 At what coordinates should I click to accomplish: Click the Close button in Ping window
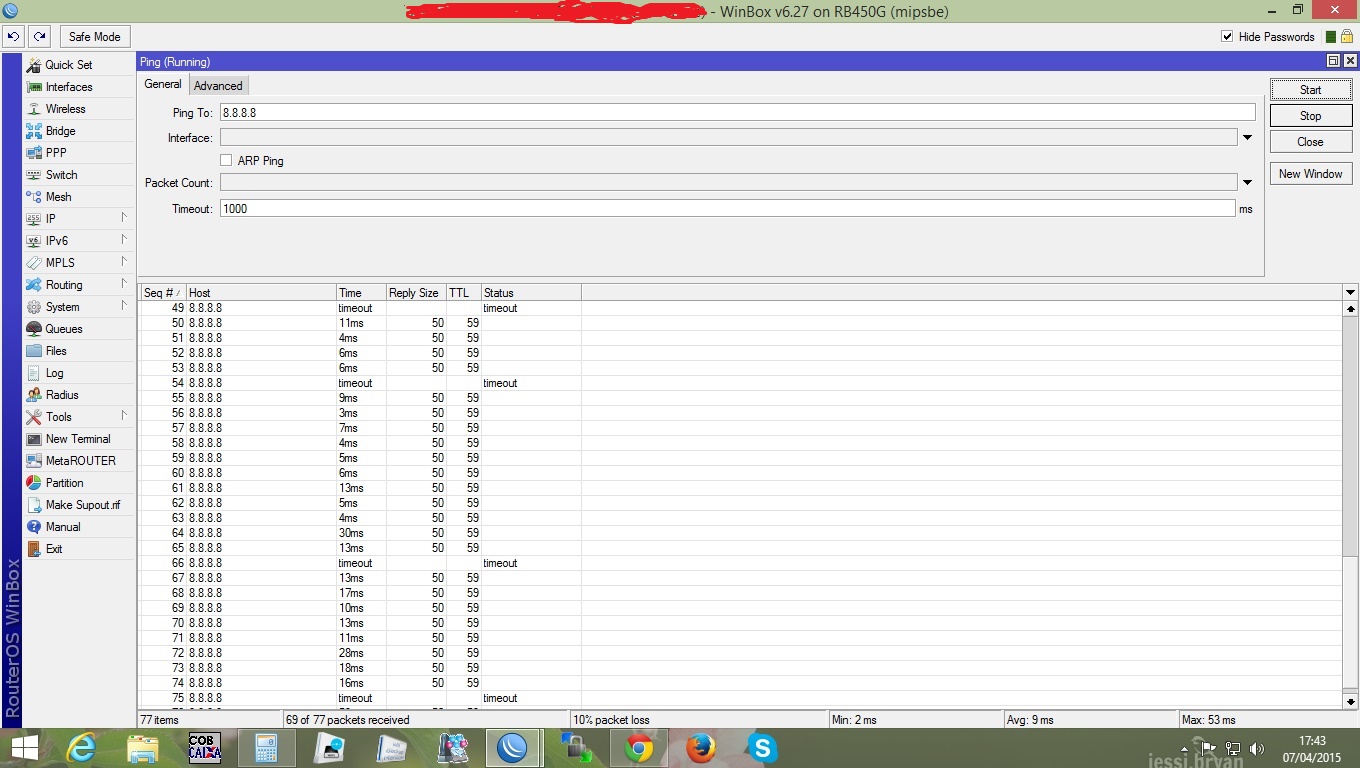pos(1311,142)
